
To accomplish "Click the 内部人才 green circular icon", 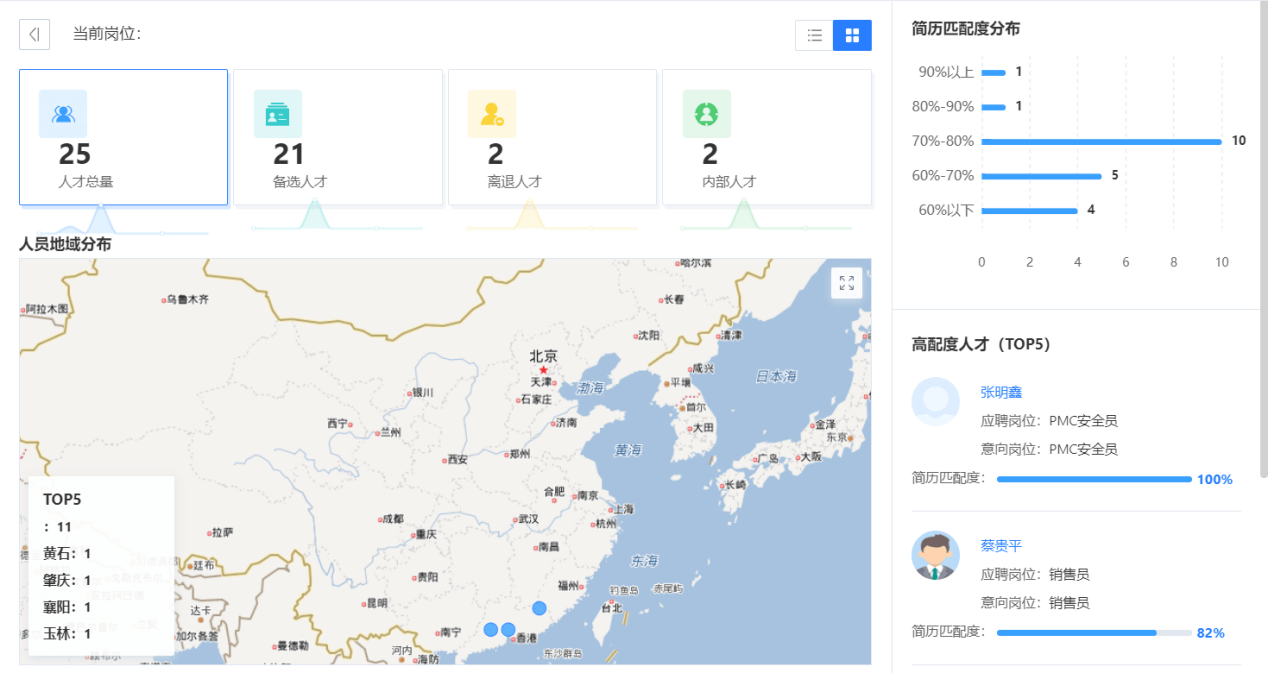I will tap(706, 114).
